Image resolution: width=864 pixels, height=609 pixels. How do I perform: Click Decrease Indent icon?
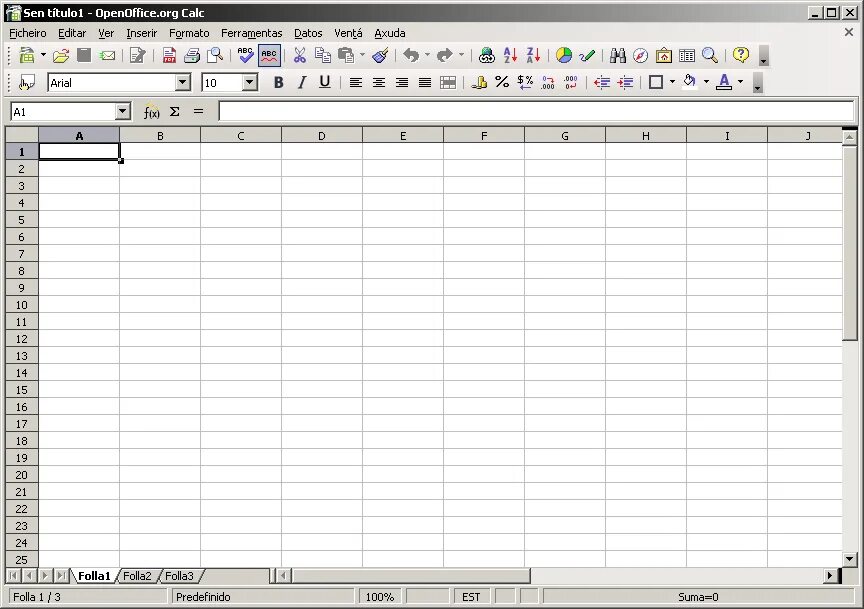click(602, 83)
